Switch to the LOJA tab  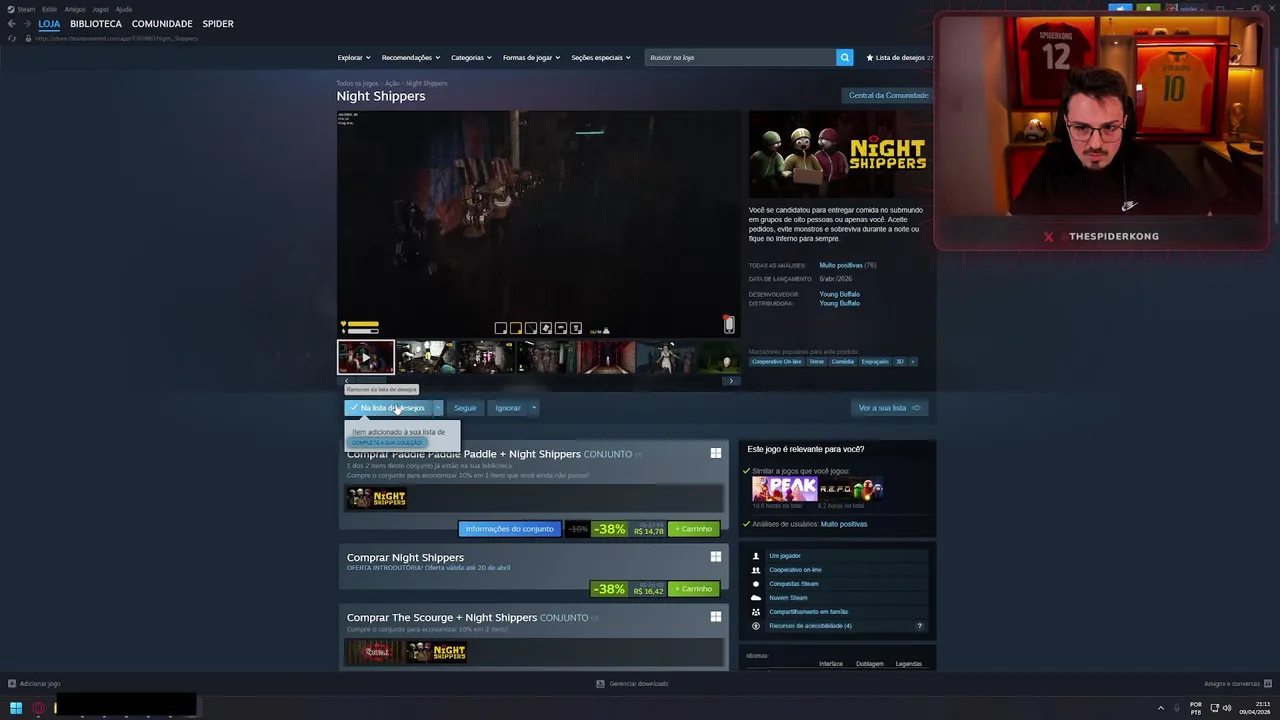point(49,24)
